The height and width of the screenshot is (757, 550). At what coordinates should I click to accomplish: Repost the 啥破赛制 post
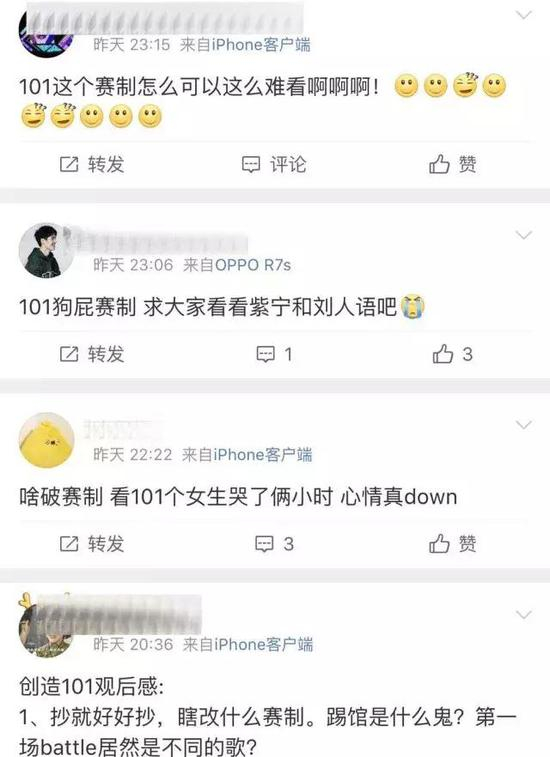tap(92, 544)
